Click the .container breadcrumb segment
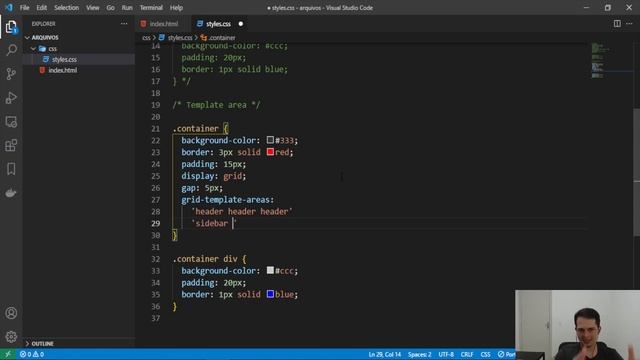Image resolution: width=640 pixels, height=360 pixels. click(x=218, y=38)
